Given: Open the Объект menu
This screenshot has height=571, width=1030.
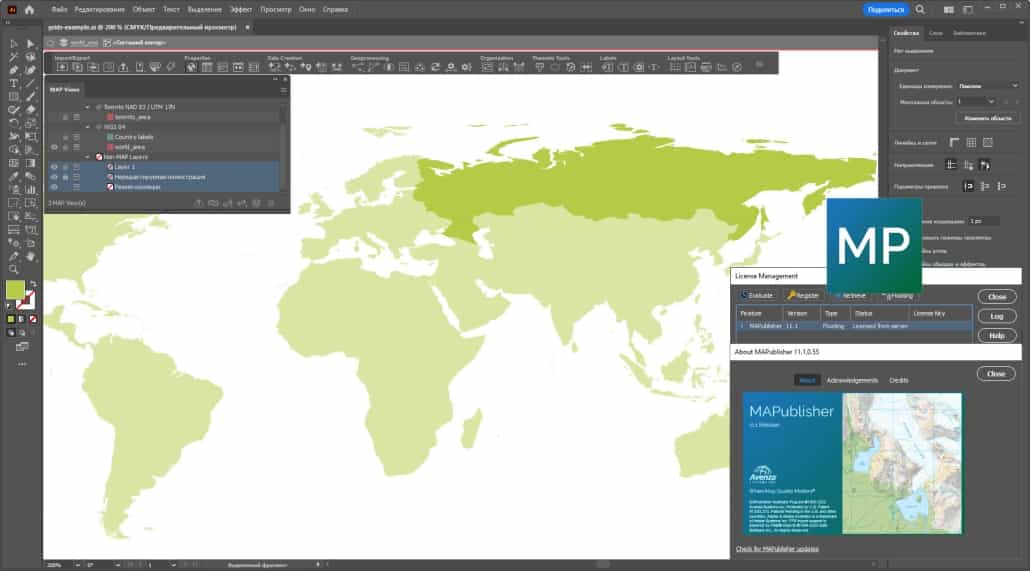Looking at the screenshot, I should pos(143,10).
